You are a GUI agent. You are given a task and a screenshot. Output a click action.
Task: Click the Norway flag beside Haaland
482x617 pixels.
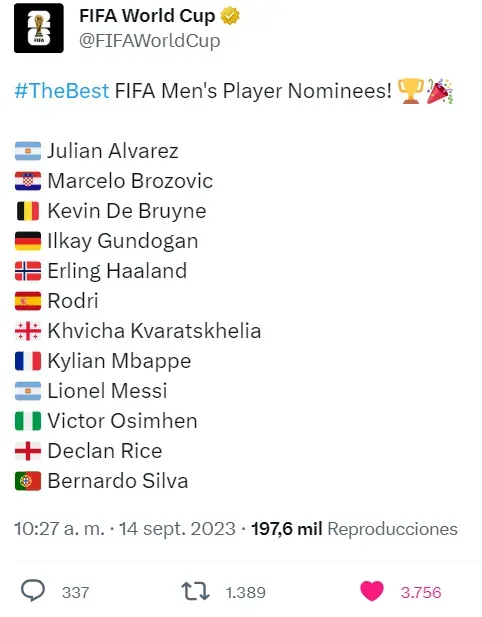28,271
